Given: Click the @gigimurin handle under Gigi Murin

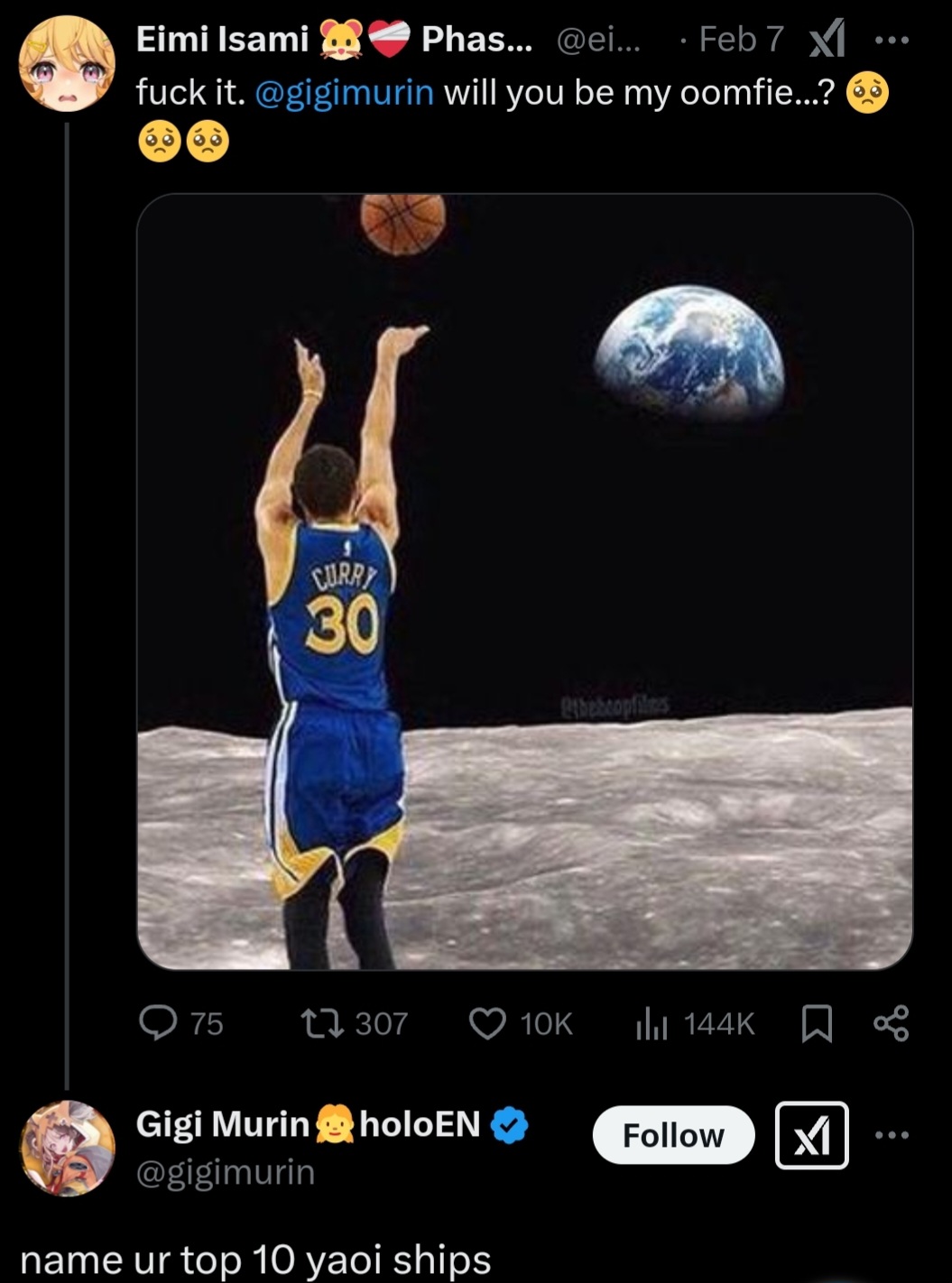Looking at the screenshot, I should [226, 1172].
